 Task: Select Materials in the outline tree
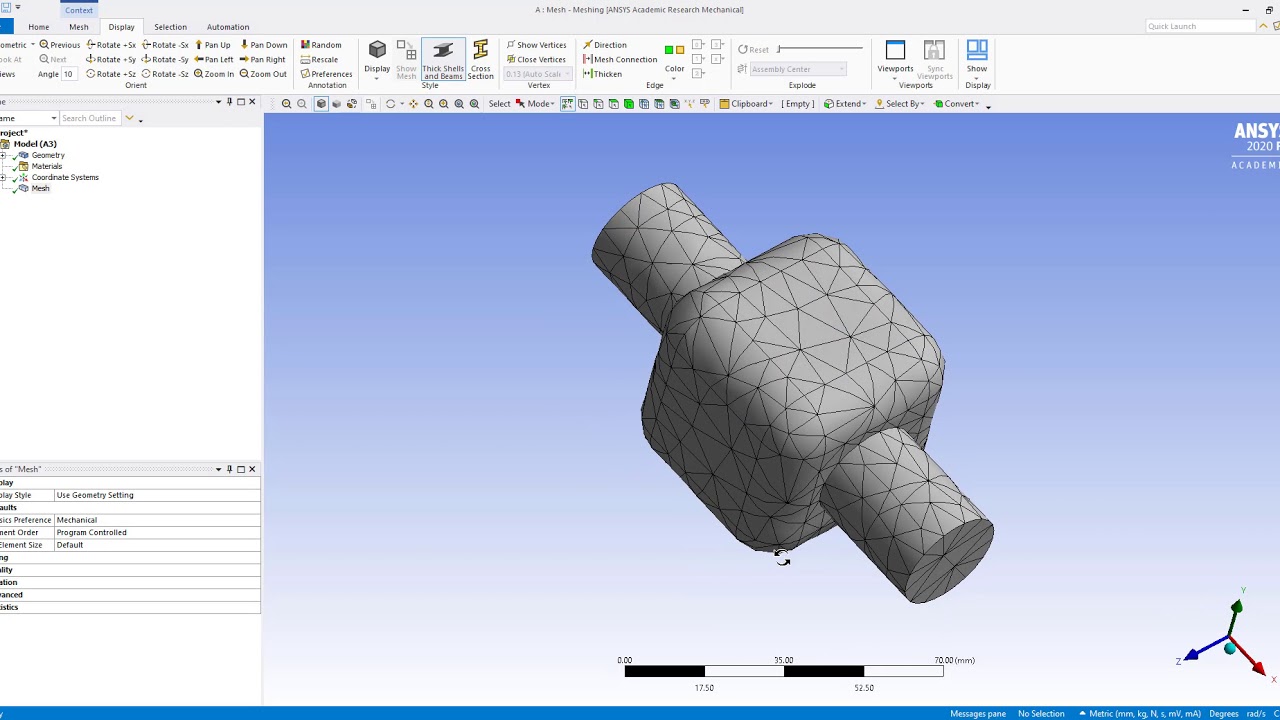47,166
